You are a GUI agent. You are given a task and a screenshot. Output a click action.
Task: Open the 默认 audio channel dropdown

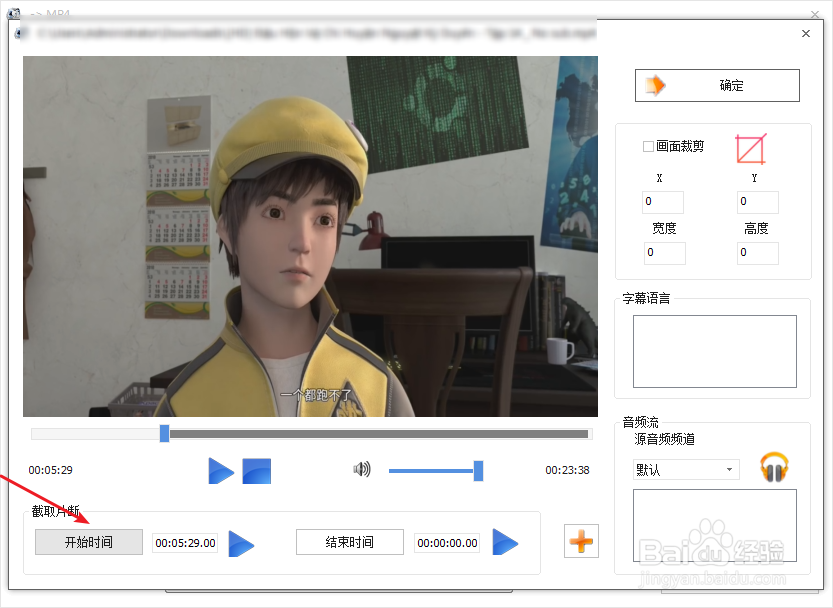pos(686,470)
